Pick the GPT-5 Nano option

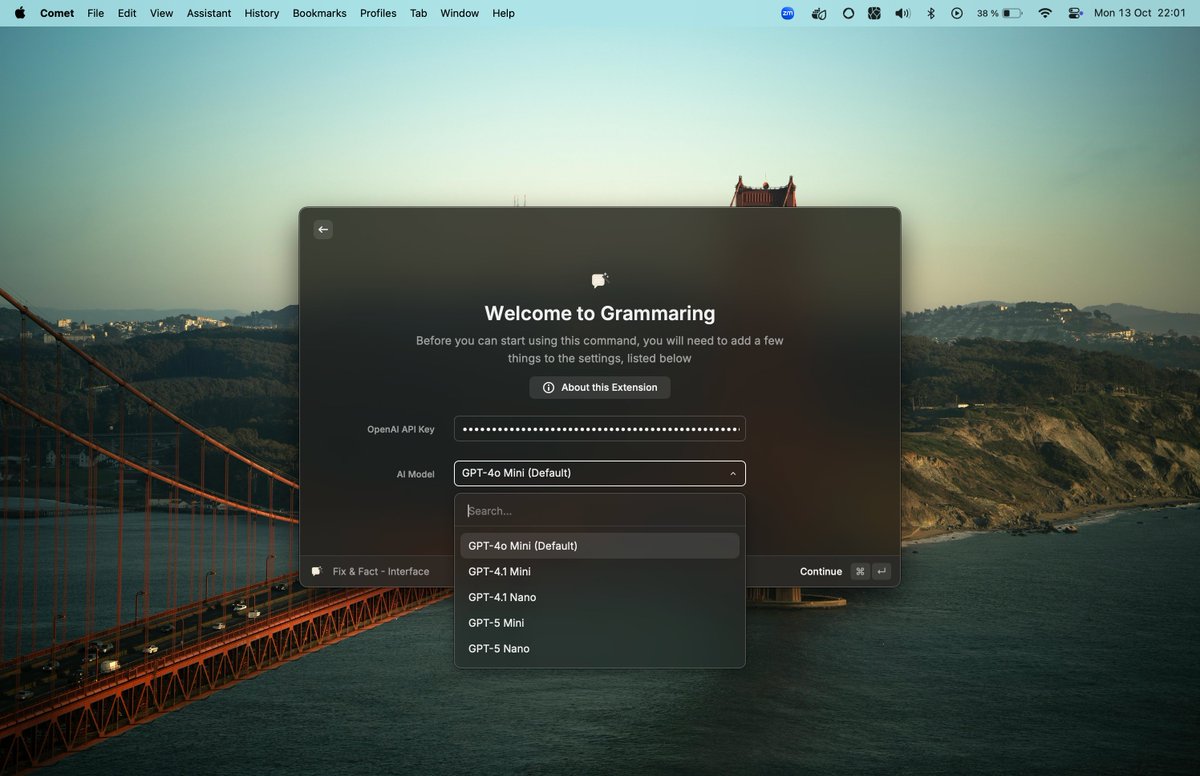tap(600, 649)
